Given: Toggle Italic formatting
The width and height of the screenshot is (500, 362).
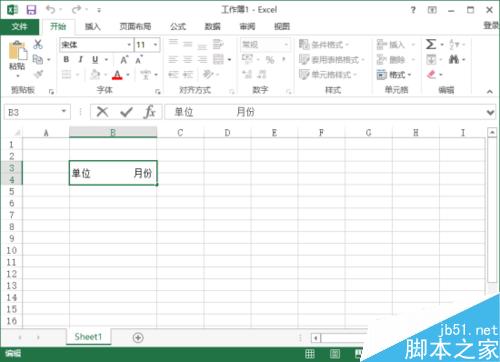Looking at the screenshot, I should pos(80,59).
